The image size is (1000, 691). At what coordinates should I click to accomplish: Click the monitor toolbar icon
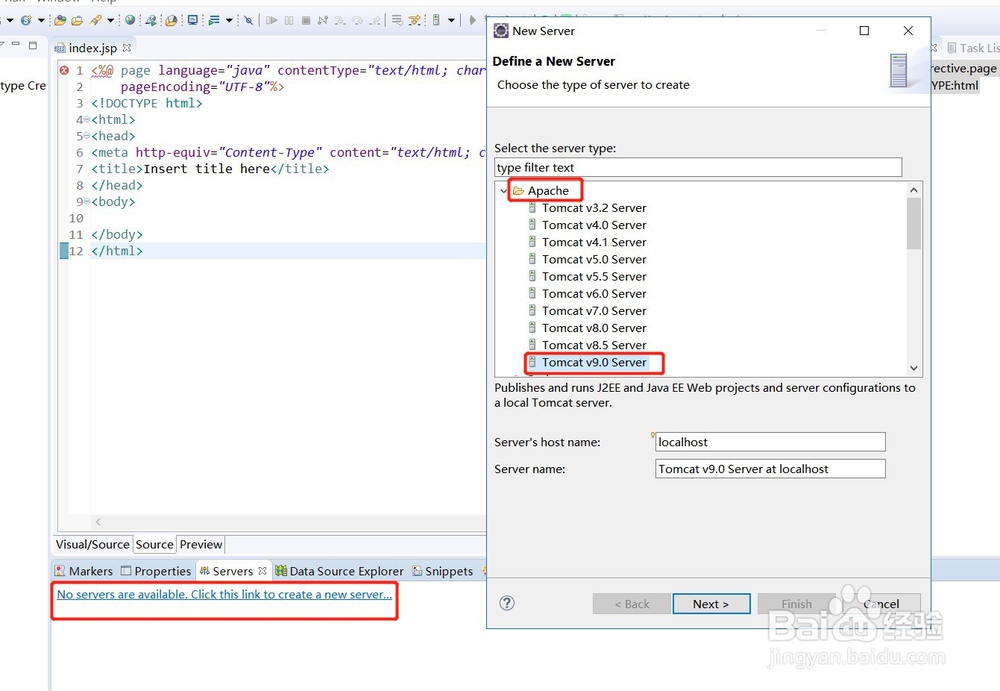click(193, 20)
